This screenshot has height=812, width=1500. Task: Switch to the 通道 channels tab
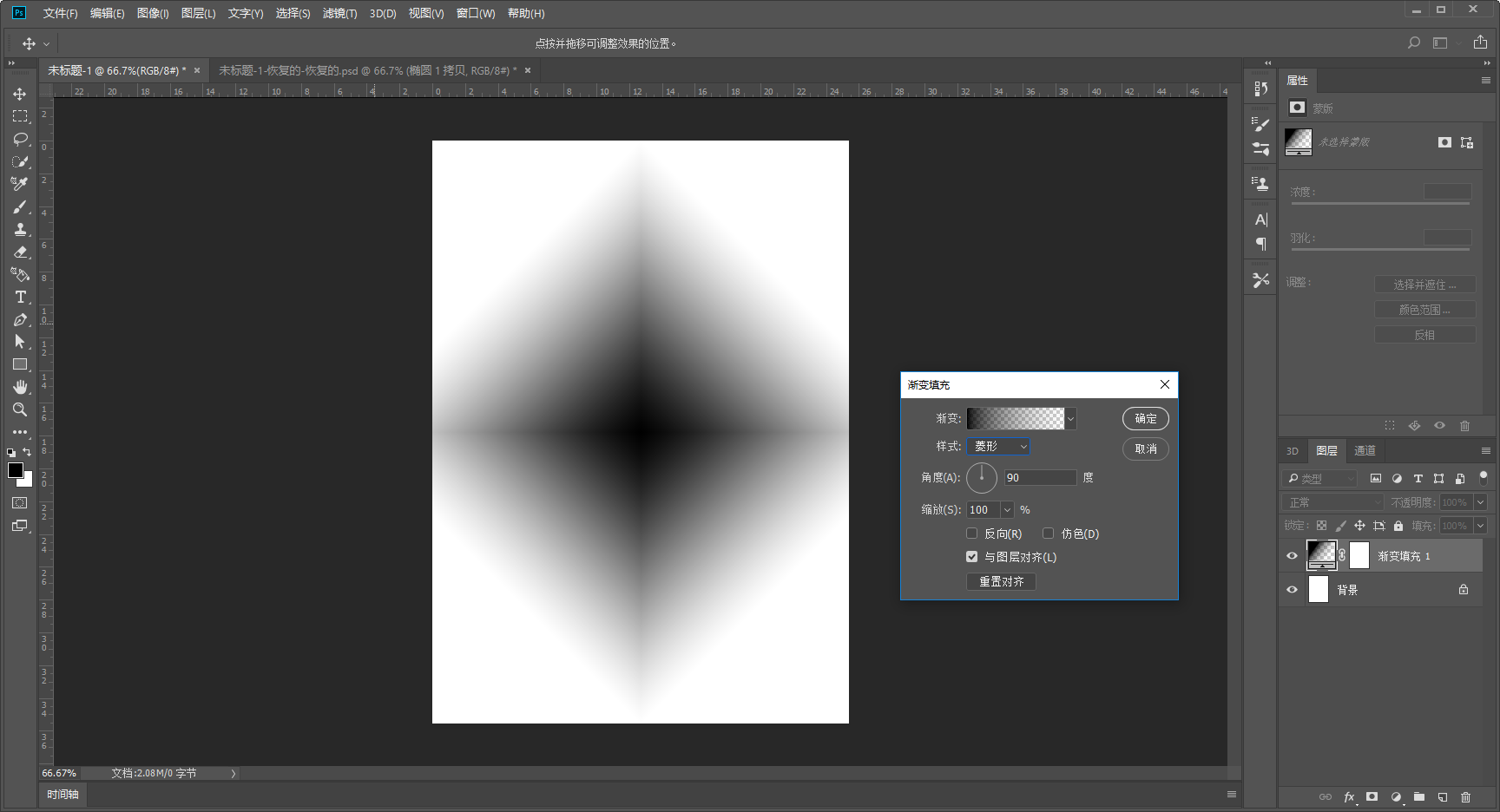click(x=1365, y=450)
